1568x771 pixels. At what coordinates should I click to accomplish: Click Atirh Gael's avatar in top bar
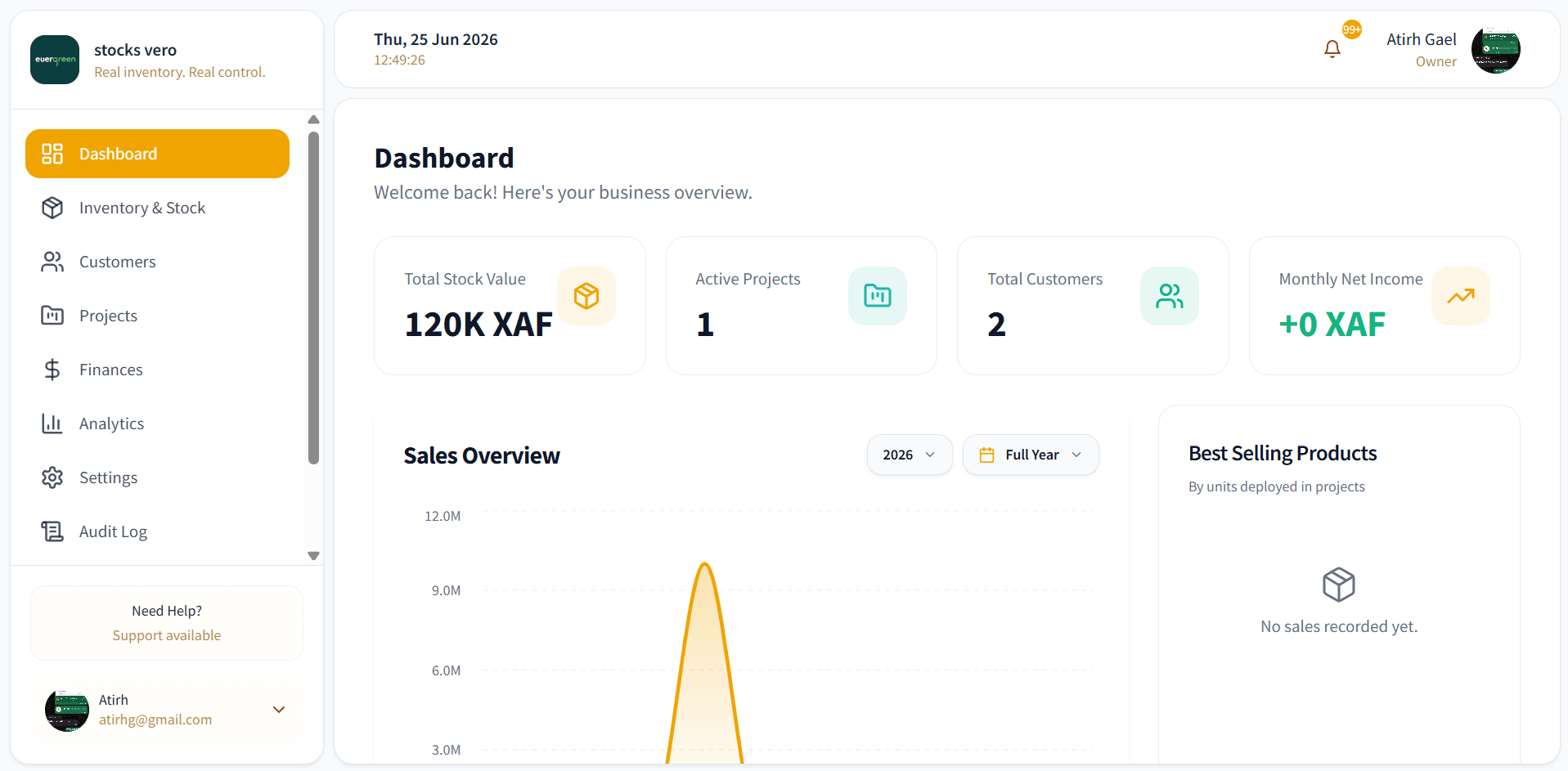point(1496,50)
